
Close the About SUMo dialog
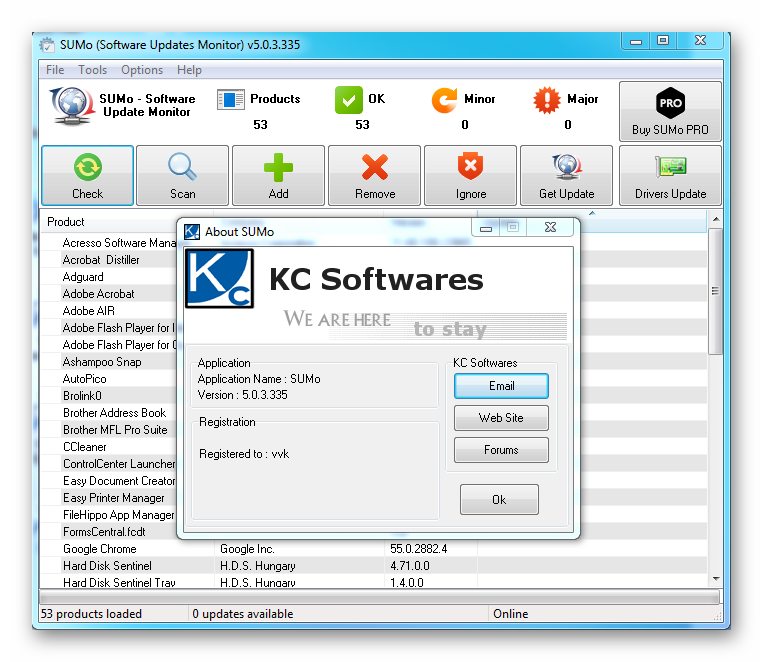pos(550,227)
